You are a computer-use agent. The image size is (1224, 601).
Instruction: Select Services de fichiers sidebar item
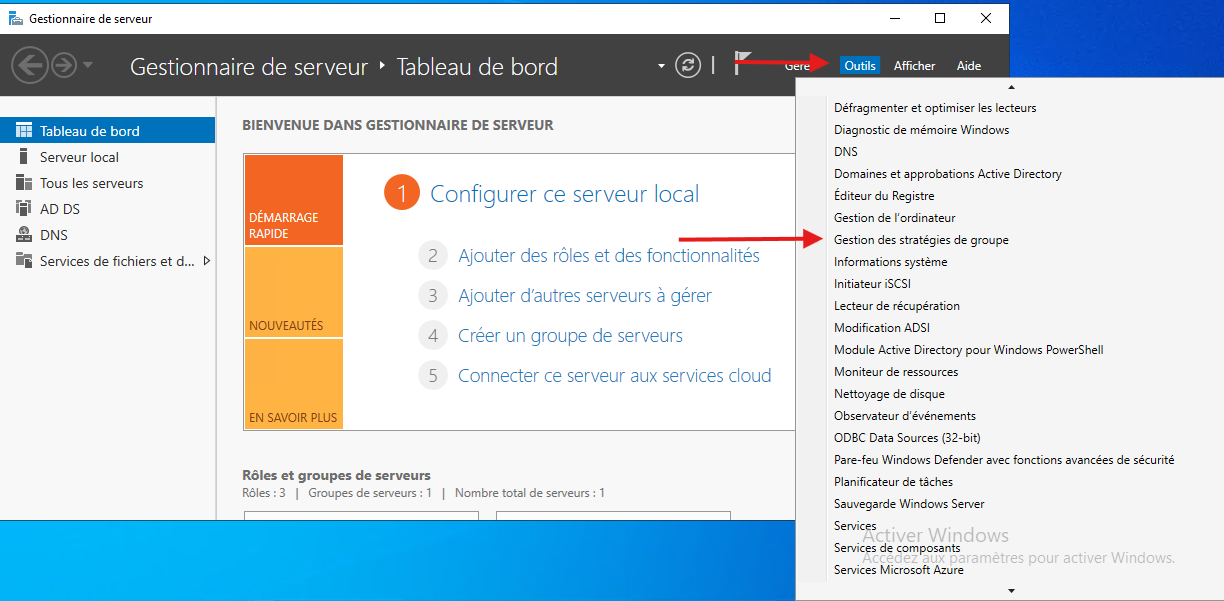pyautogui.click(x=108, y=261)
